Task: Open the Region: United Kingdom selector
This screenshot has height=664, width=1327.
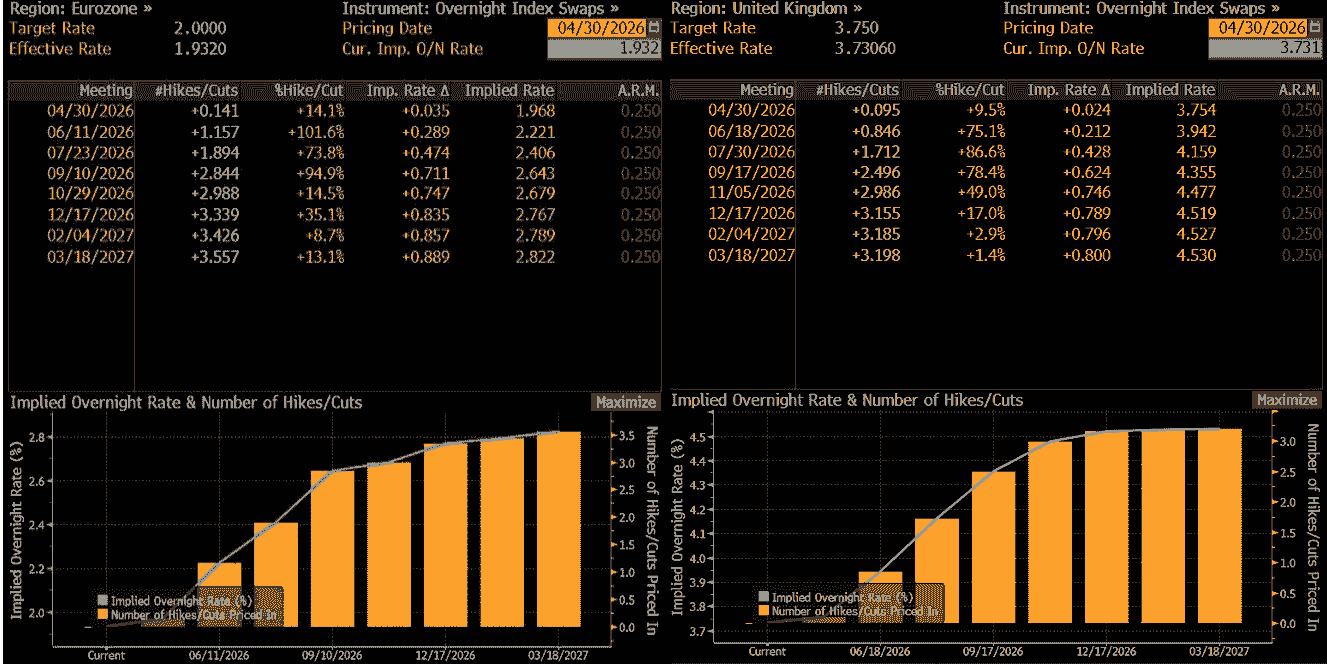Action: tap(766, 8)
